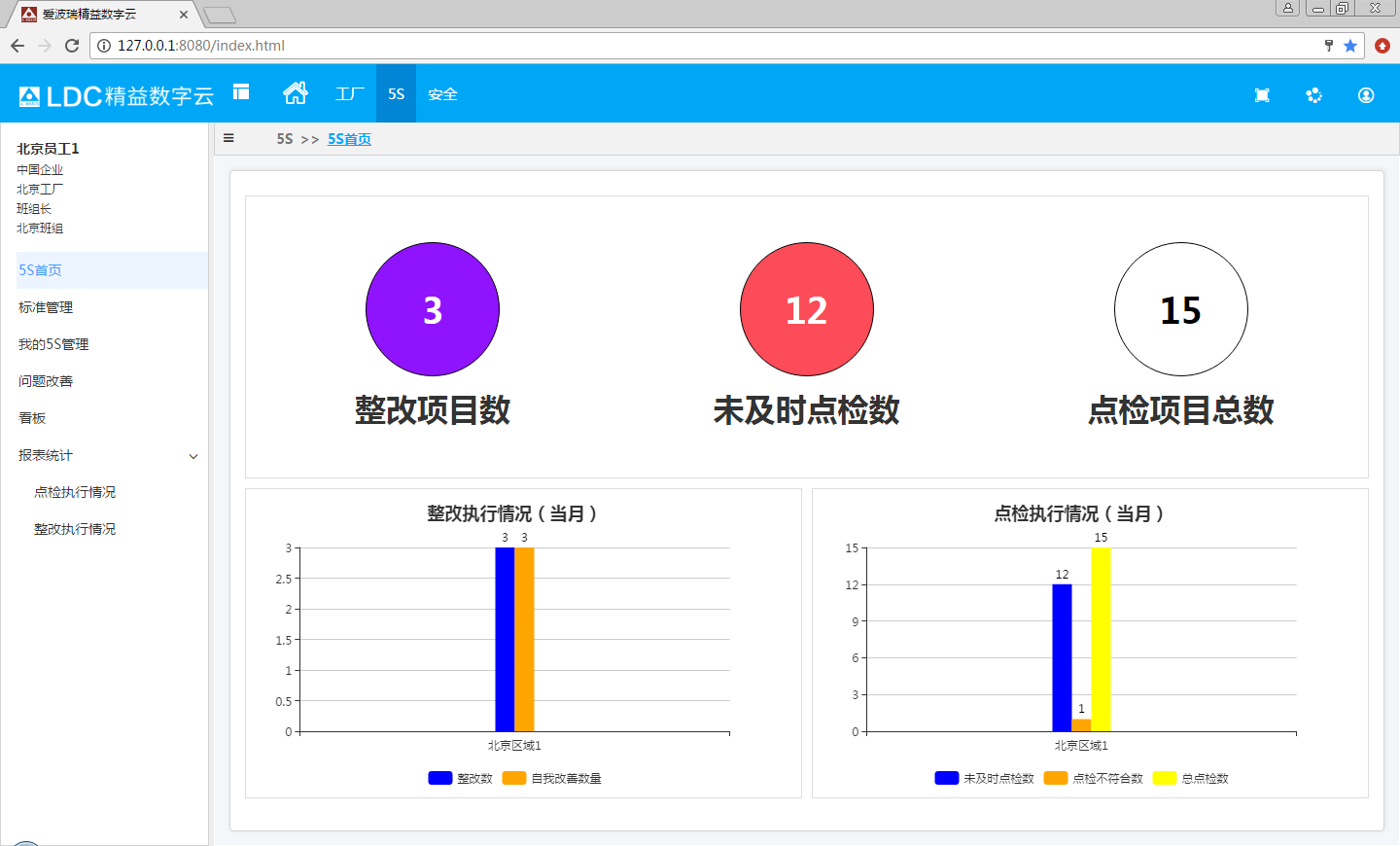This screenshot has height=846, width=1400.
Task: Click the home icon in top navigation
Action: coord(296,93)
